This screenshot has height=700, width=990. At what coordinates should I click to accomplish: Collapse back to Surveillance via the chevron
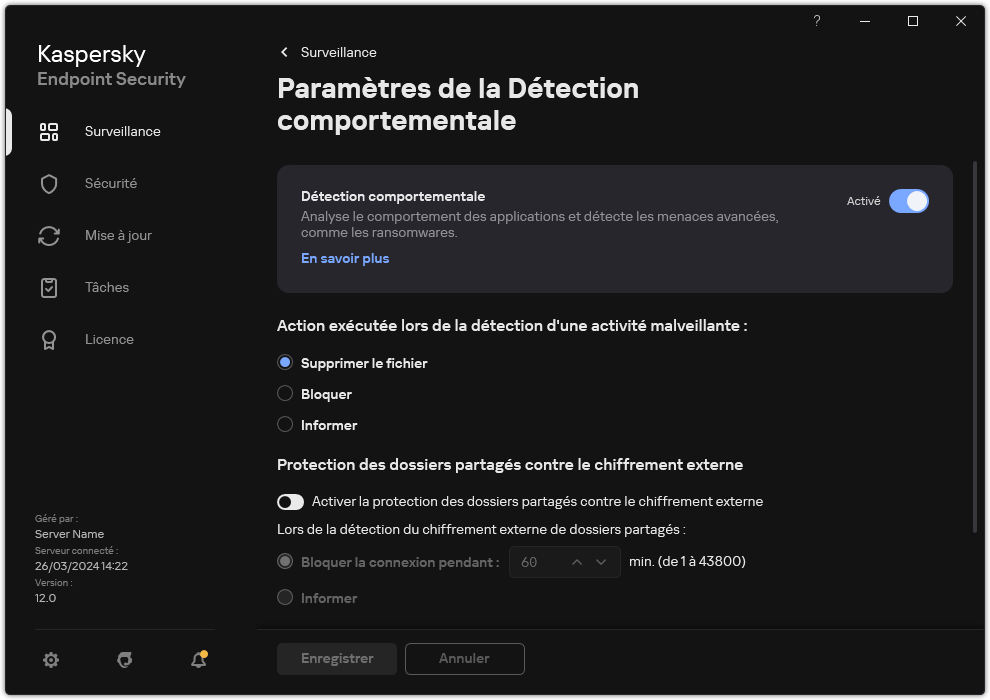tap(283, 52)
